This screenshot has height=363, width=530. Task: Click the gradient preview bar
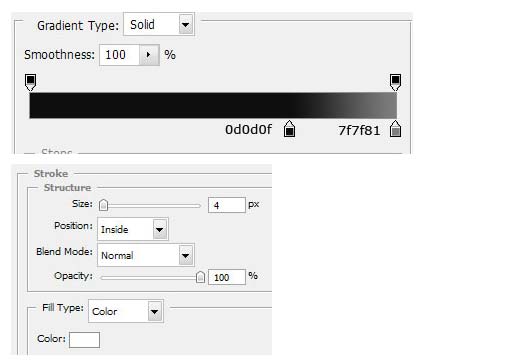tap(213, 105)
